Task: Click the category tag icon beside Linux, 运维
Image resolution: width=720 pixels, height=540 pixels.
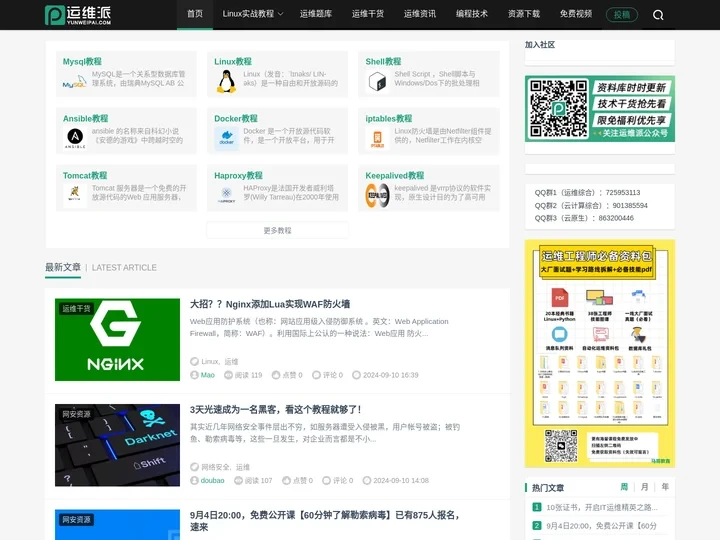Action: [194, 362]
